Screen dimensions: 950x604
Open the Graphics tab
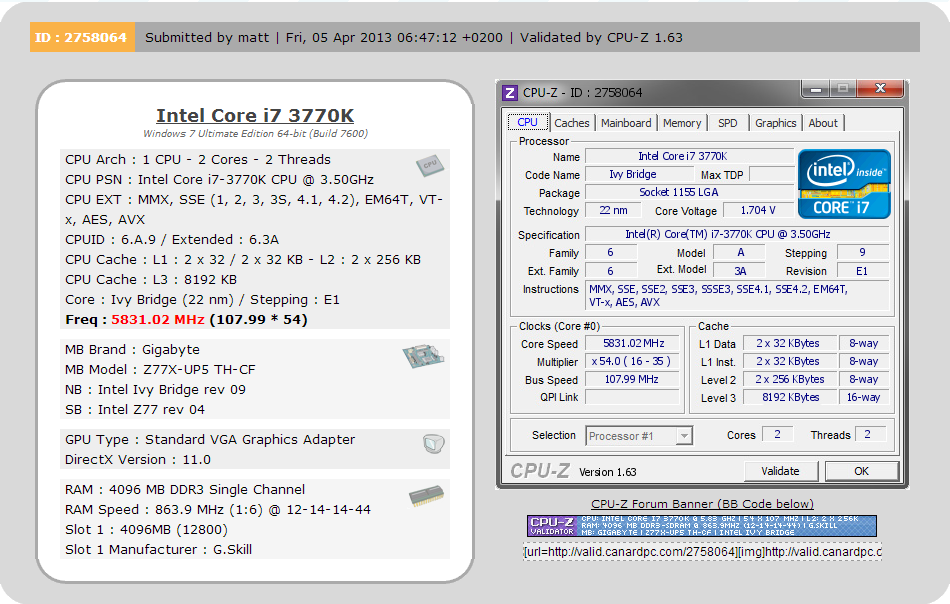click(776, 123)
